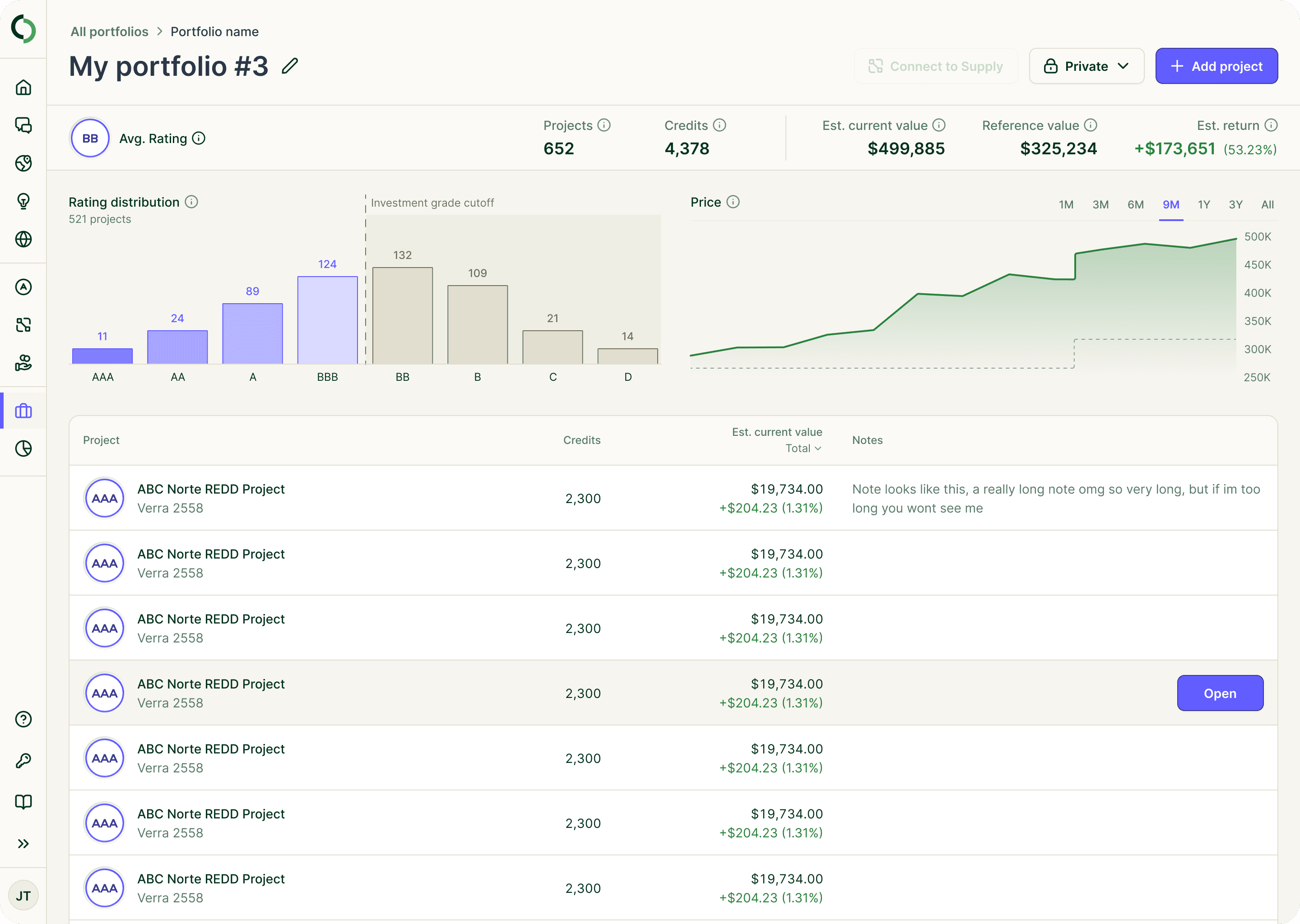Screen dimensions: 1300x924
Task: Click the pencil edit icon beside portfolio title
Action: 290,66
